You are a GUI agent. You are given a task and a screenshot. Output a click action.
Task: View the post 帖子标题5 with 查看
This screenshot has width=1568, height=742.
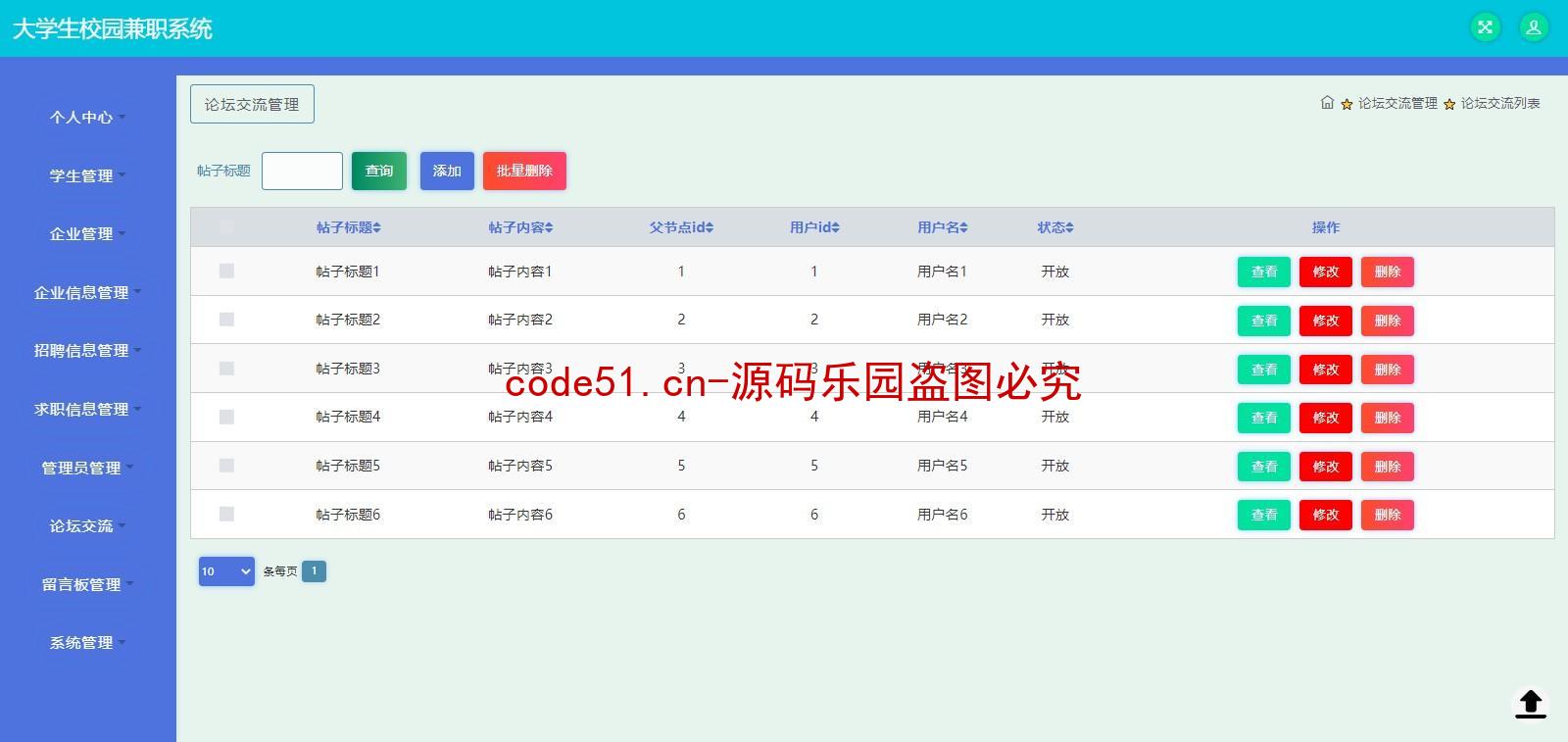coord(1264,467)
